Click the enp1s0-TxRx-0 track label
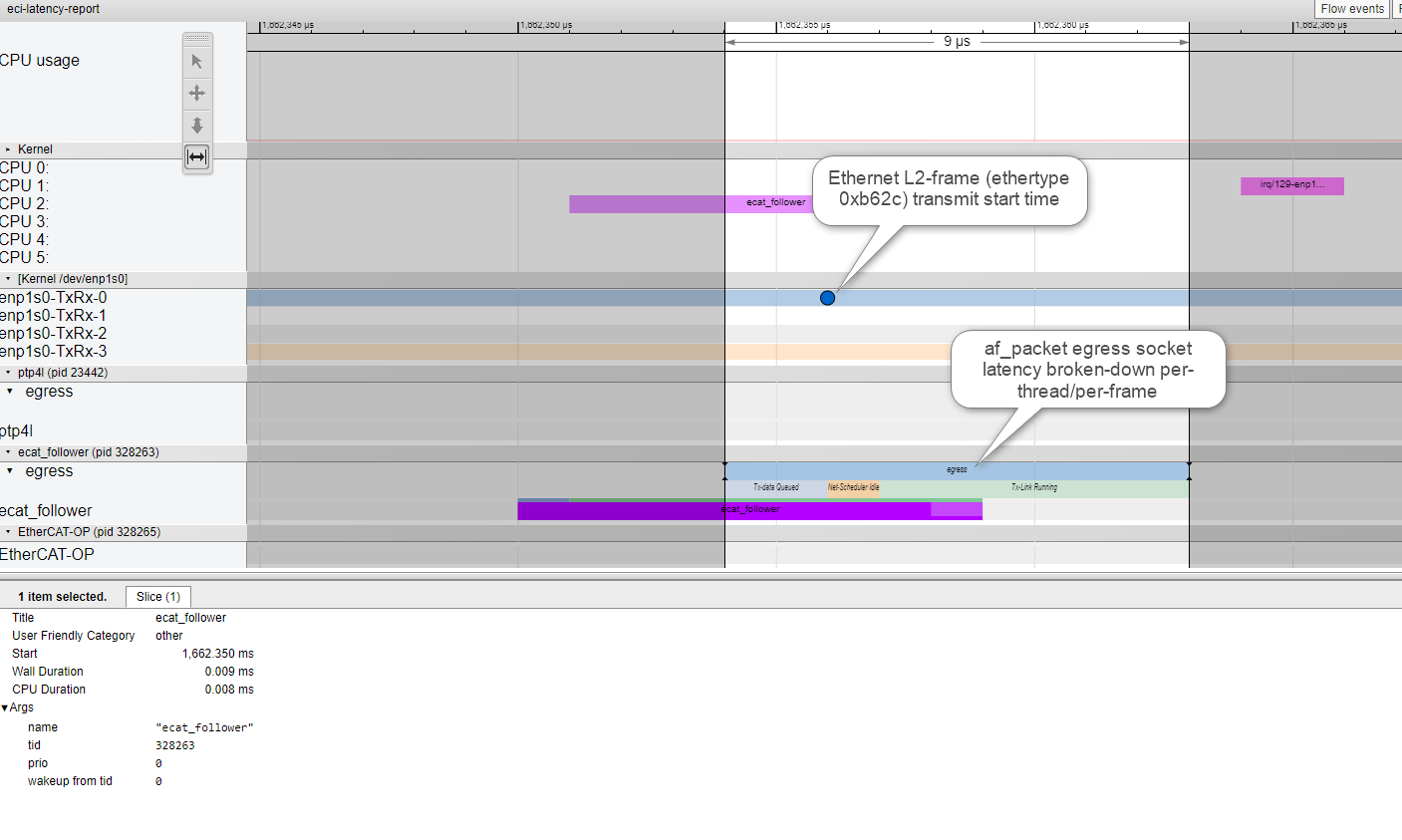The image size is (1402, 840). pos(54,297)
